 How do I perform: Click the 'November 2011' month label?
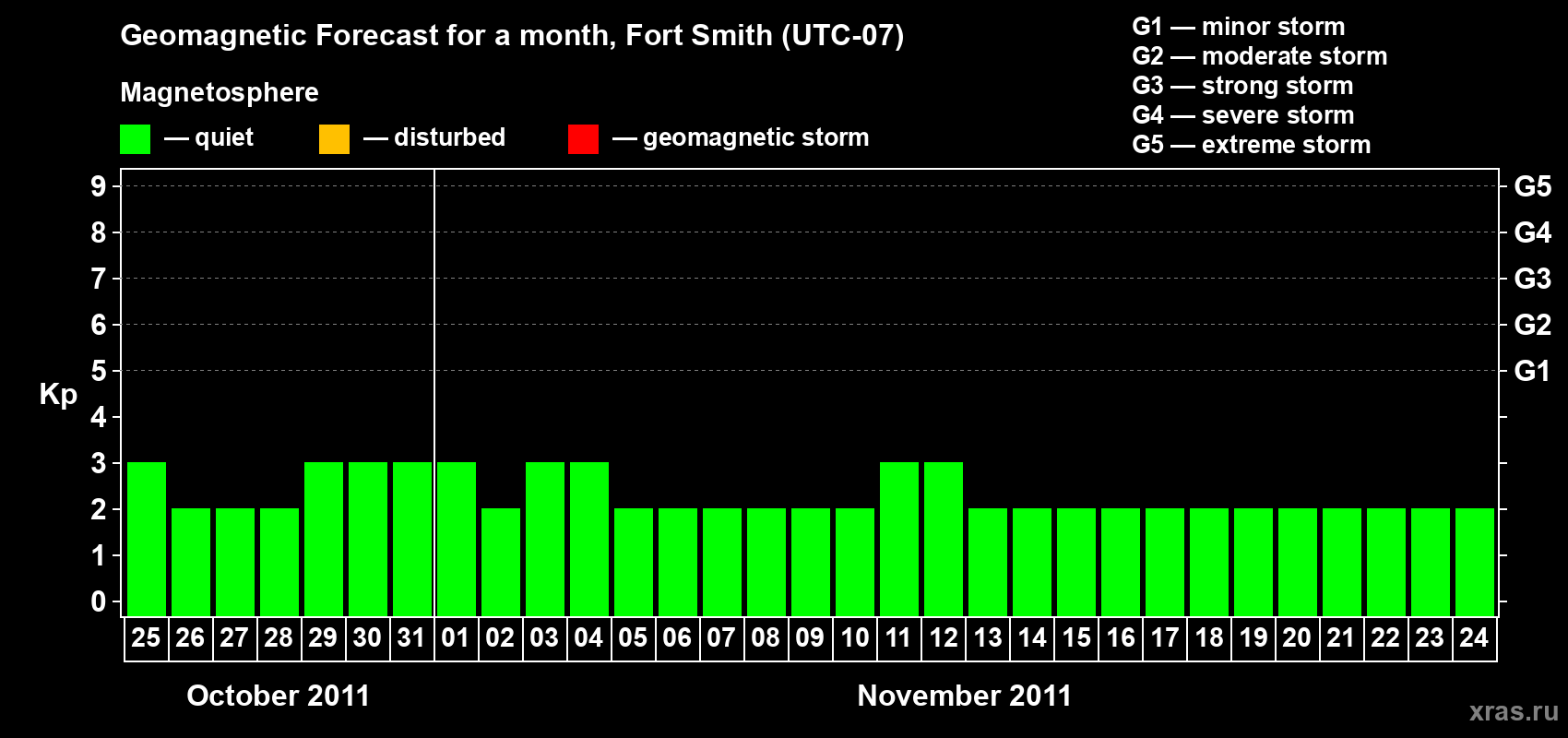click(965, 696)
